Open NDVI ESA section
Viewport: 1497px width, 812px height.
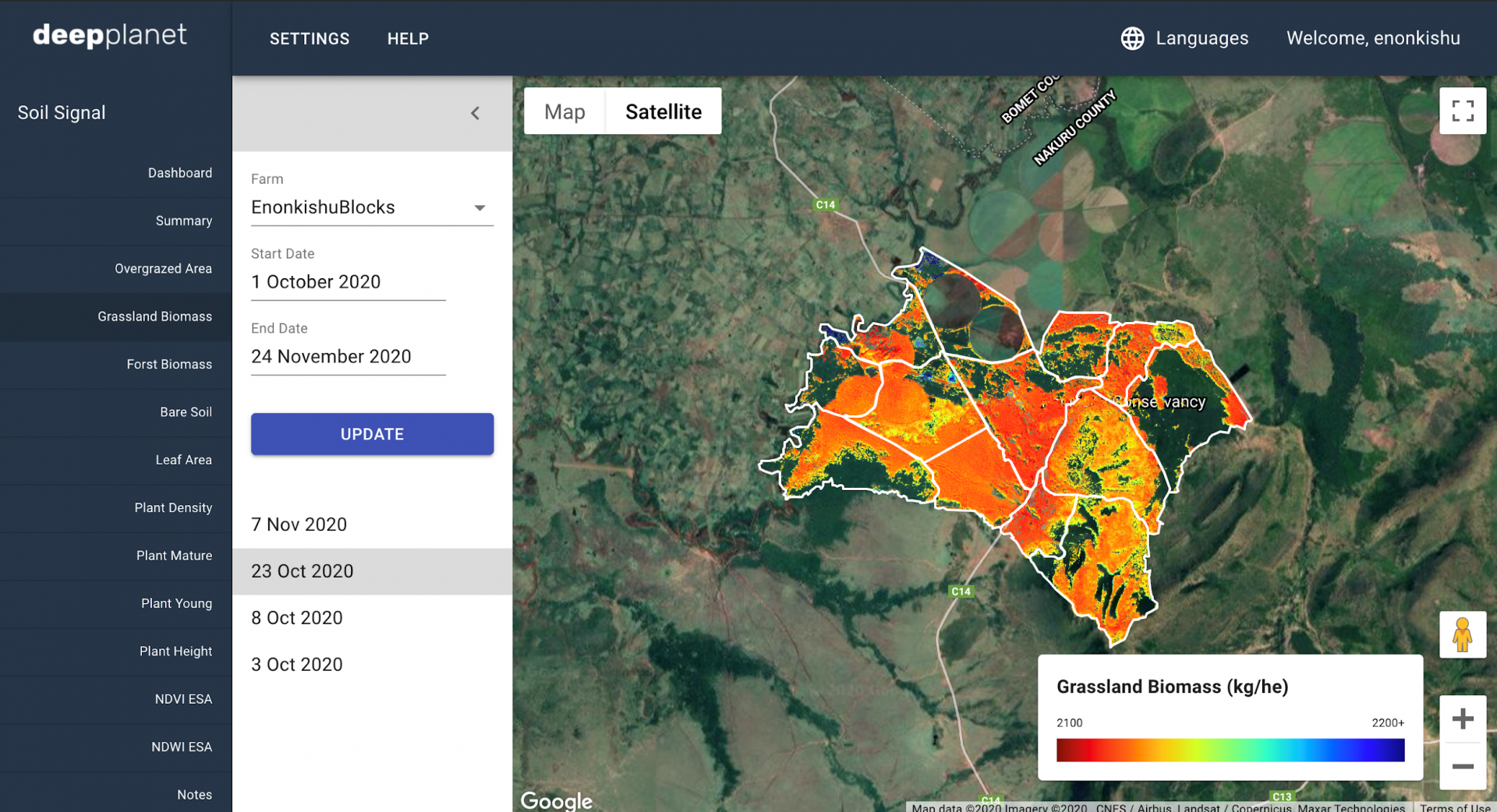116,699
